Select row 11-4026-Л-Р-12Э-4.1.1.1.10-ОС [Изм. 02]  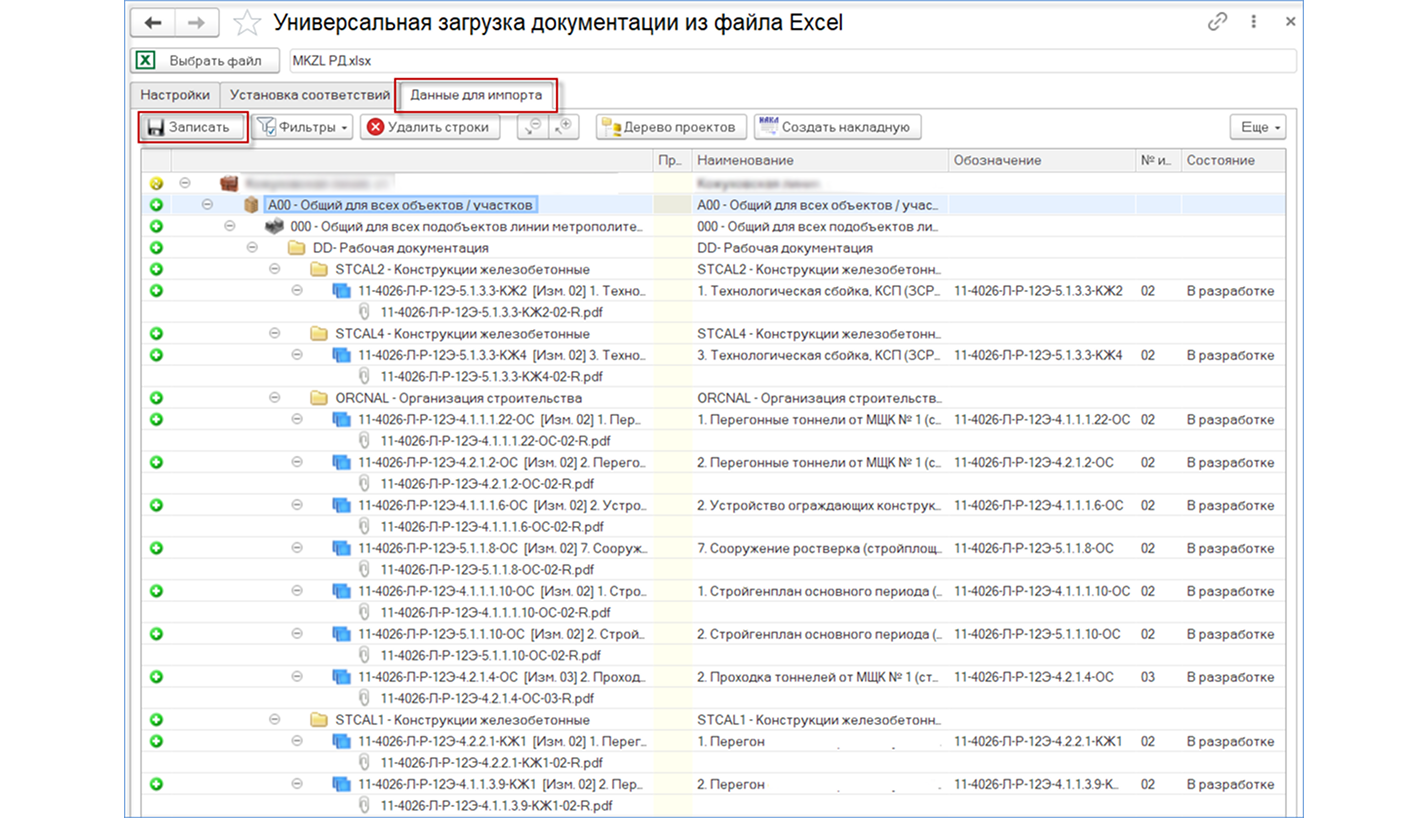[503, 591]
